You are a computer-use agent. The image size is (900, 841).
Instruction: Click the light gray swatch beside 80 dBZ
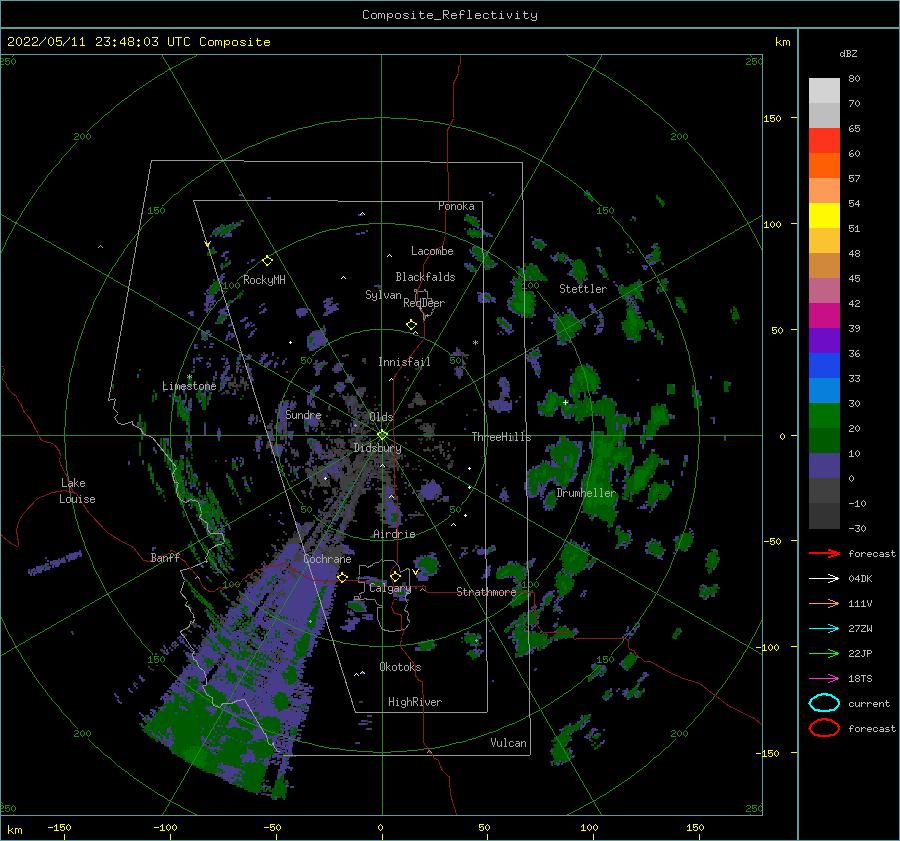pyautogui.click(x=824, y=91)
